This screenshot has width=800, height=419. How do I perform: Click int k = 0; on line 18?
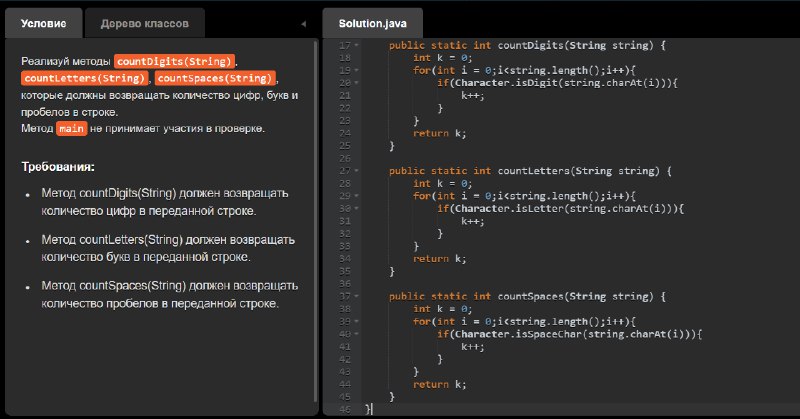pos(442,58)
